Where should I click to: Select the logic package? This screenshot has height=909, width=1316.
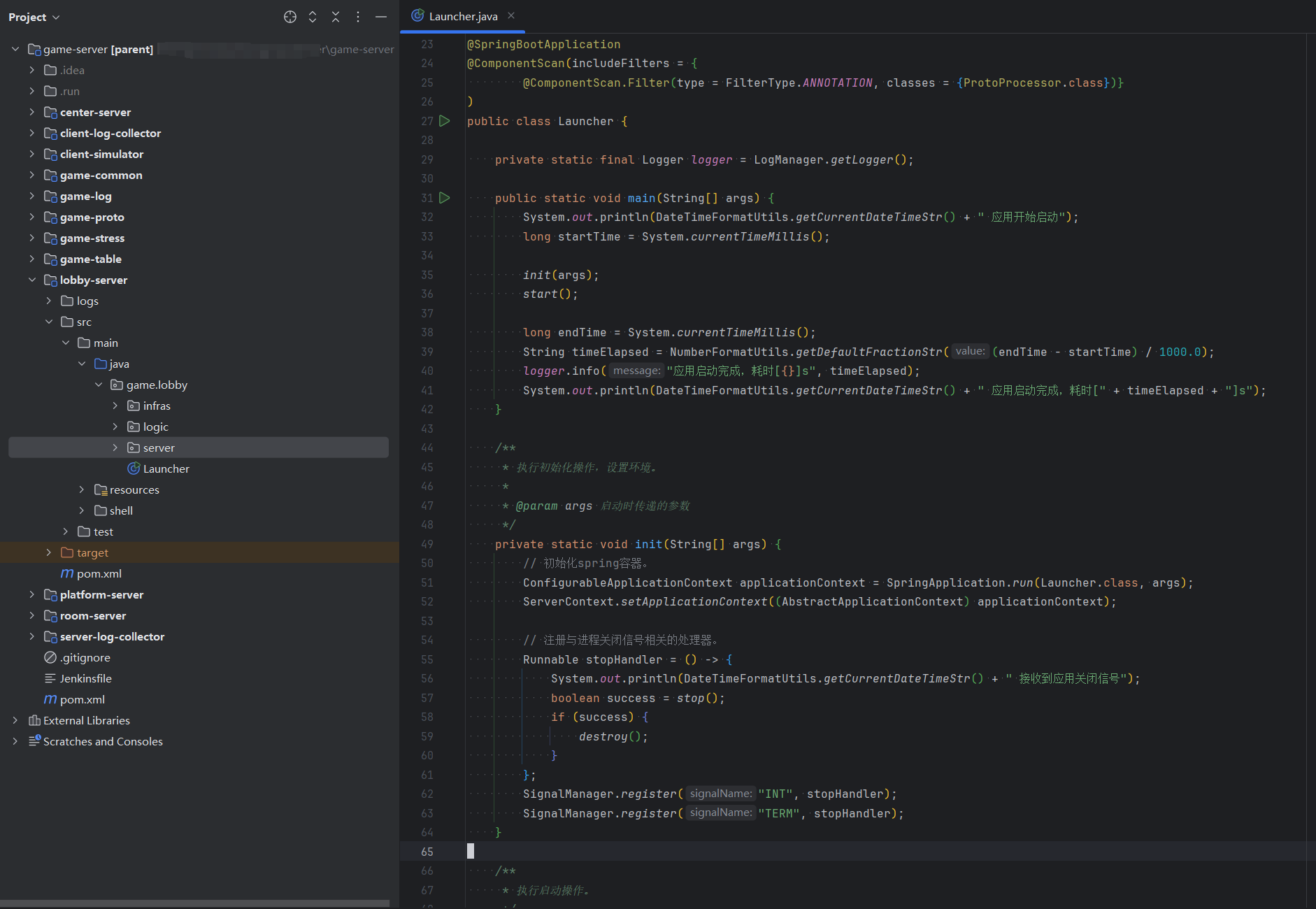[155, 427]
